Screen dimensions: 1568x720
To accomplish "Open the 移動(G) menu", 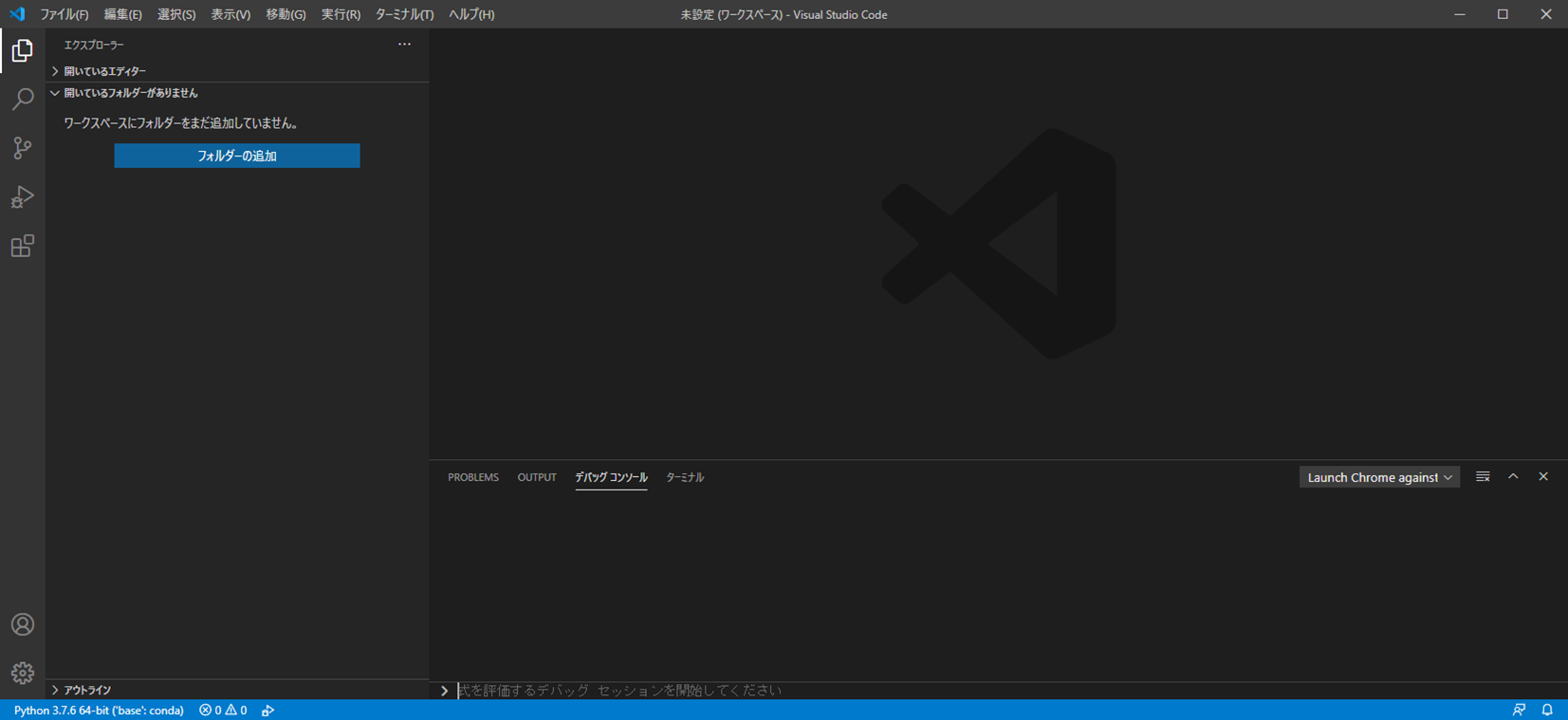I will coord(286,14).
